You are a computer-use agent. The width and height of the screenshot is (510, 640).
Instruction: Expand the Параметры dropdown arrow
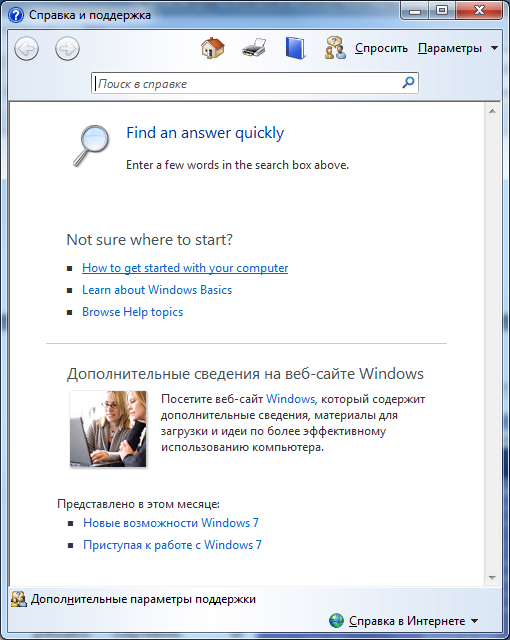click(494, 48)
